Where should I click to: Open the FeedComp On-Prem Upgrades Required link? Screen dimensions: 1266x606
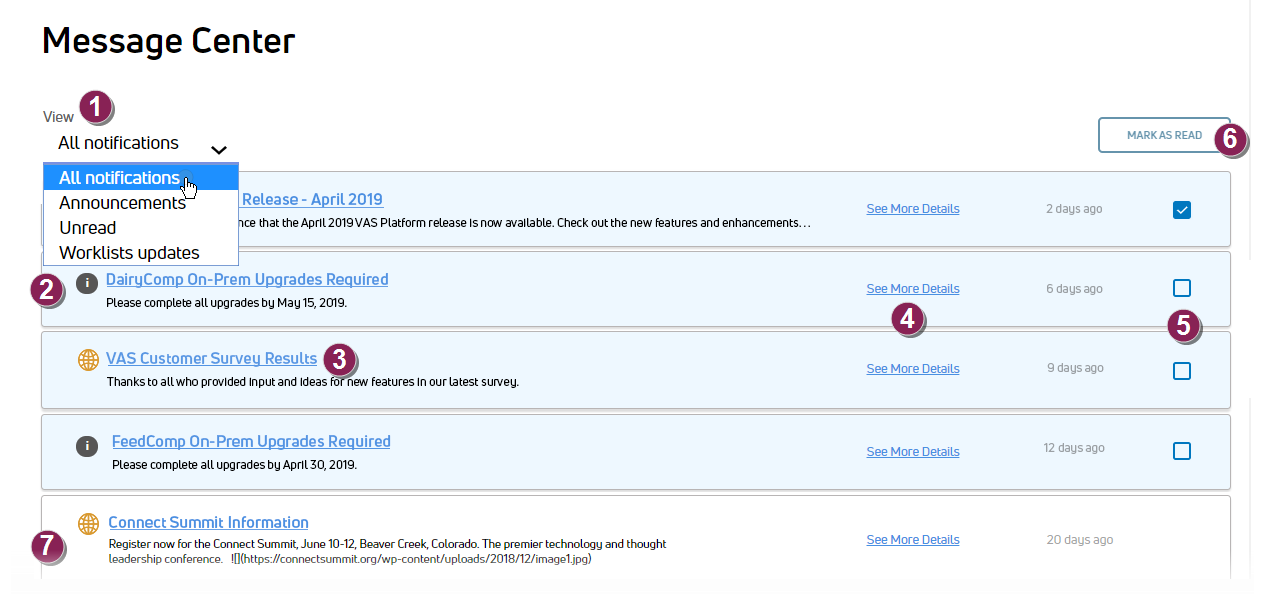pyautogui.click(x=251, y=442)
